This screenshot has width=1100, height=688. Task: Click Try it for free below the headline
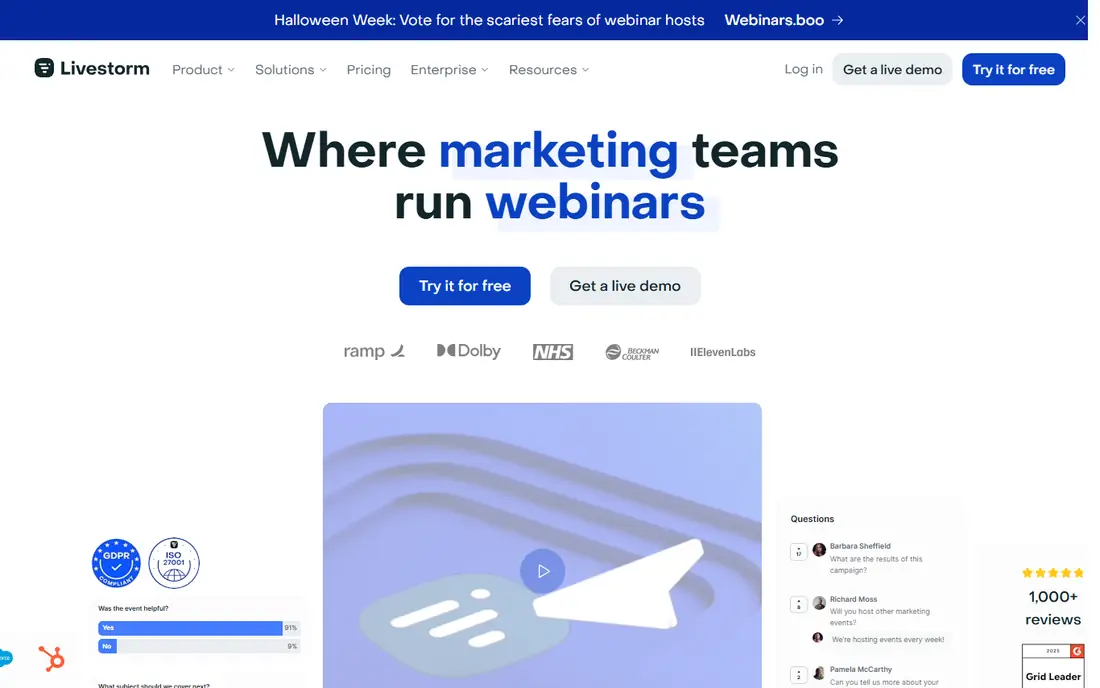(x=464, y=286)
